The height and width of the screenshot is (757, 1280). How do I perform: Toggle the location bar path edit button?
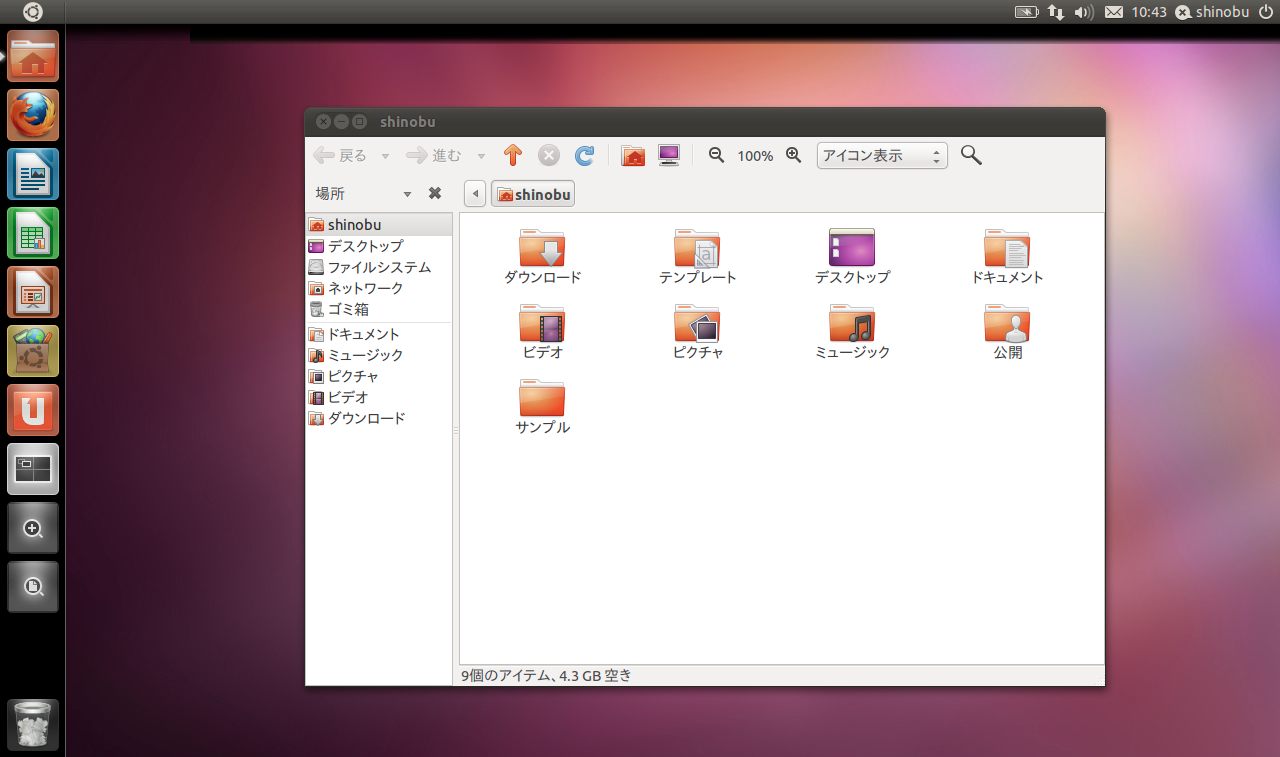tap(476, 194)
